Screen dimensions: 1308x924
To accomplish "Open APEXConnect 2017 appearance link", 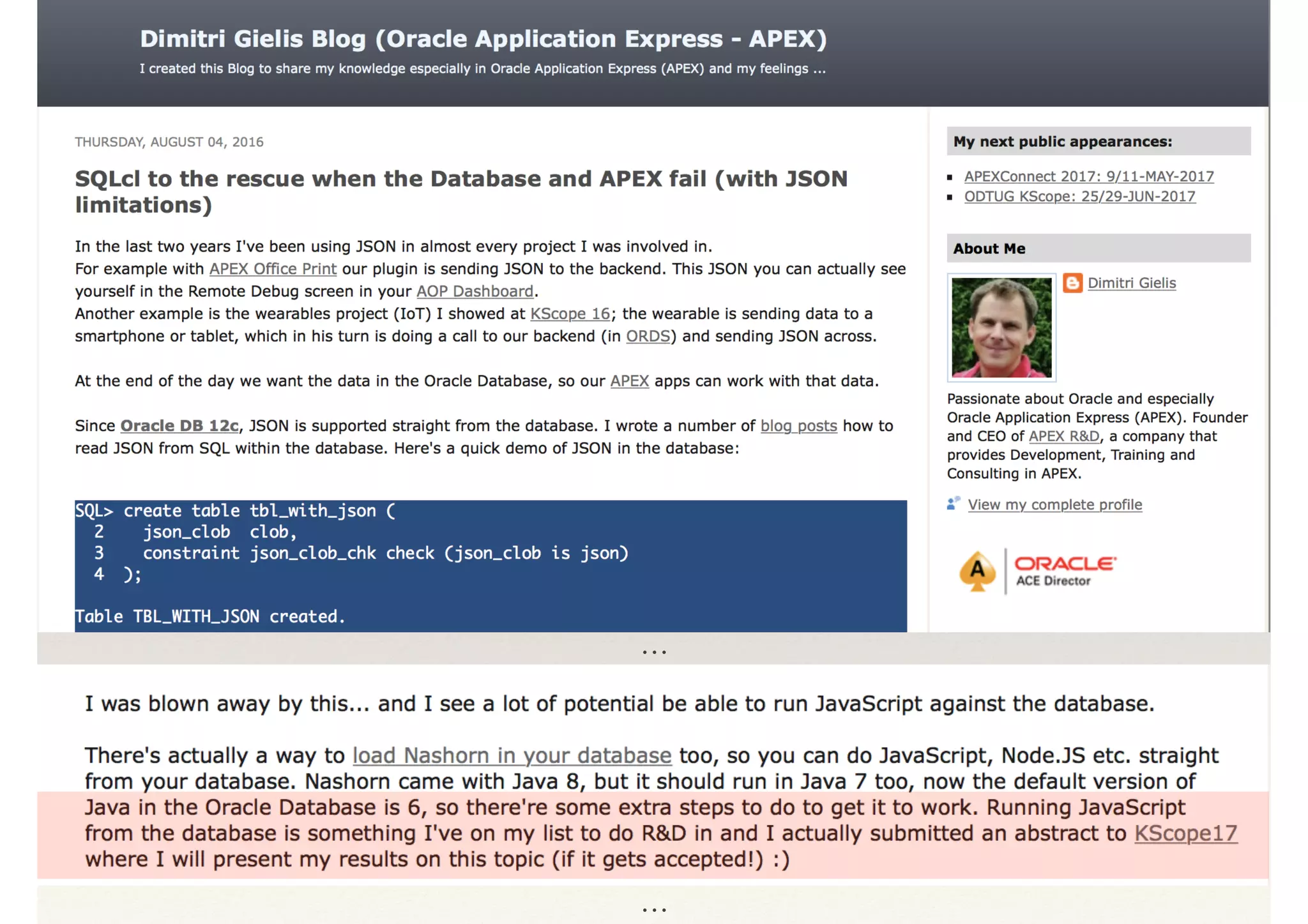I will (x=1088, y=176).
